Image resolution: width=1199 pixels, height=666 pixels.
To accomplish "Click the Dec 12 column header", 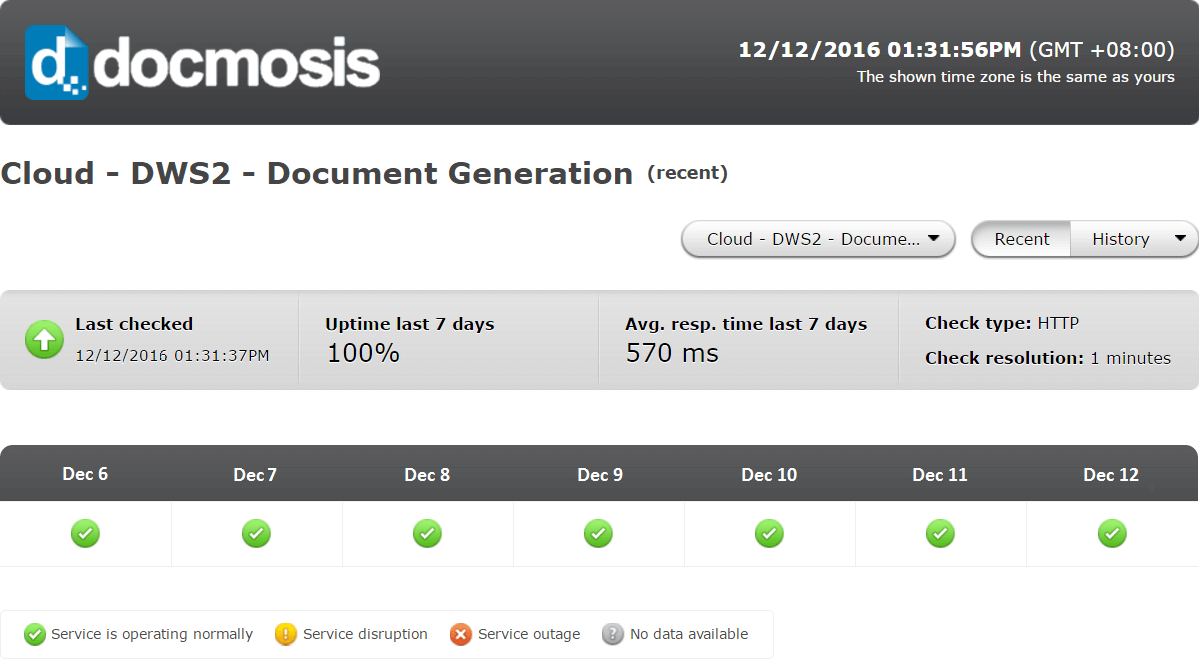I will tap(1111, 475).
